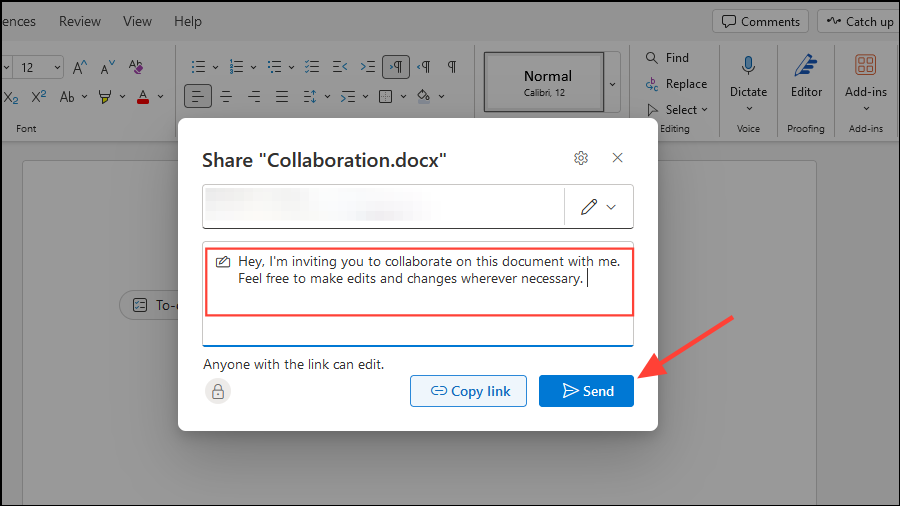
Task: Toggle show/hide paragraph marks
Action: pyautogui.click(x=452, y=67)
